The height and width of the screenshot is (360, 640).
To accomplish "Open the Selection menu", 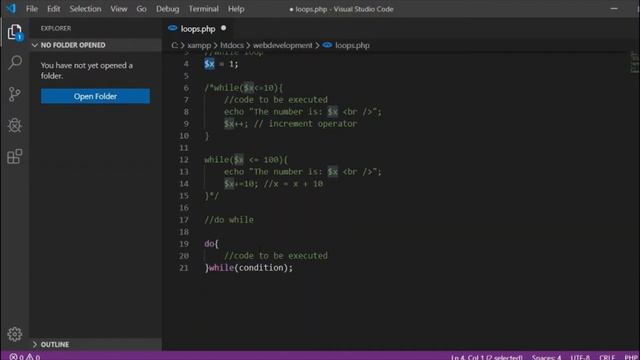I will pos(85,9).
